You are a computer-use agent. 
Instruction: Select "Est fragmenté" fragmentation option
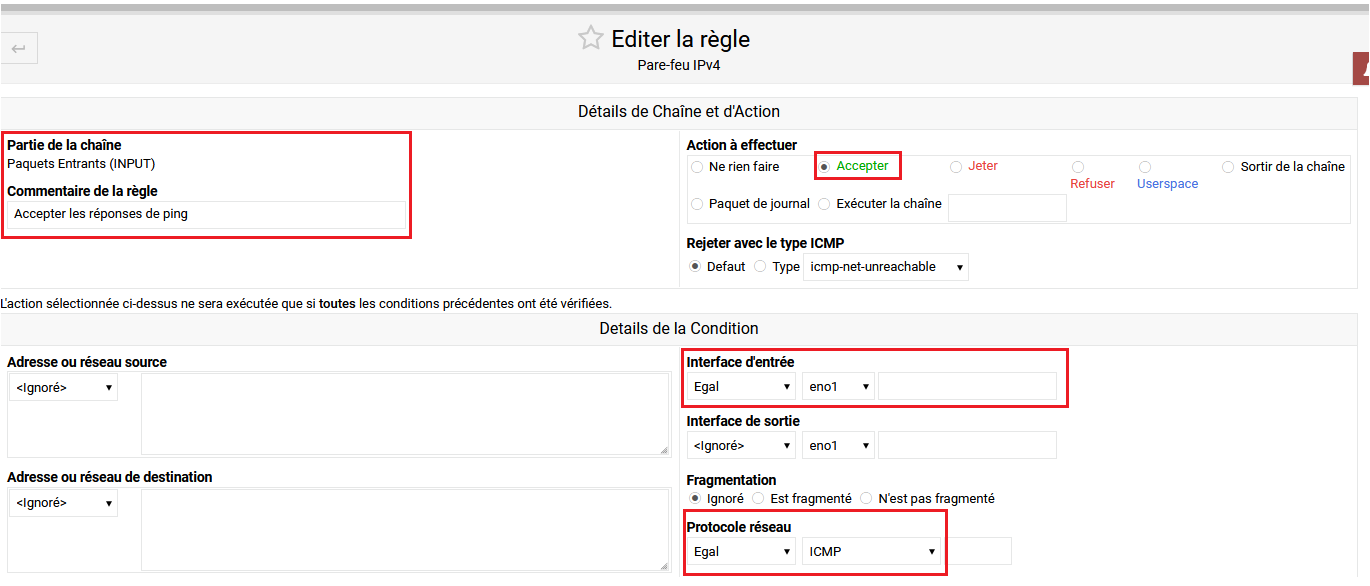pos(758,497)
